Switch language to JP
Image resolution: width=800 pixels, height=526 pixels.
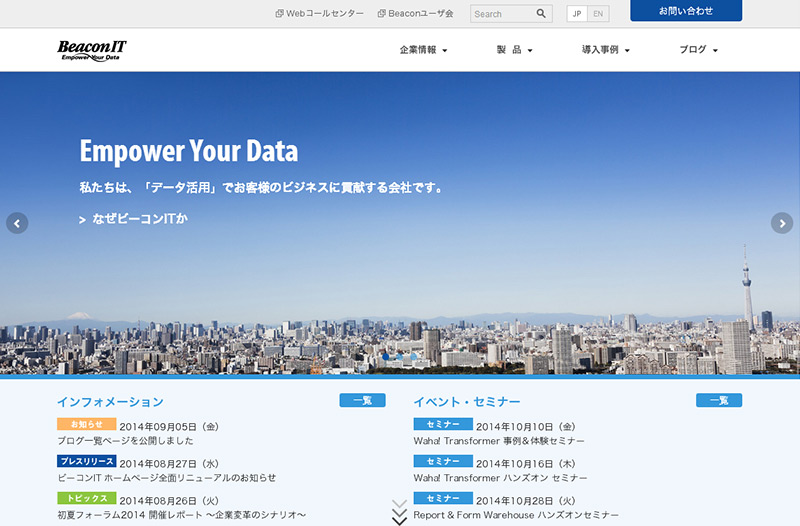577,14
